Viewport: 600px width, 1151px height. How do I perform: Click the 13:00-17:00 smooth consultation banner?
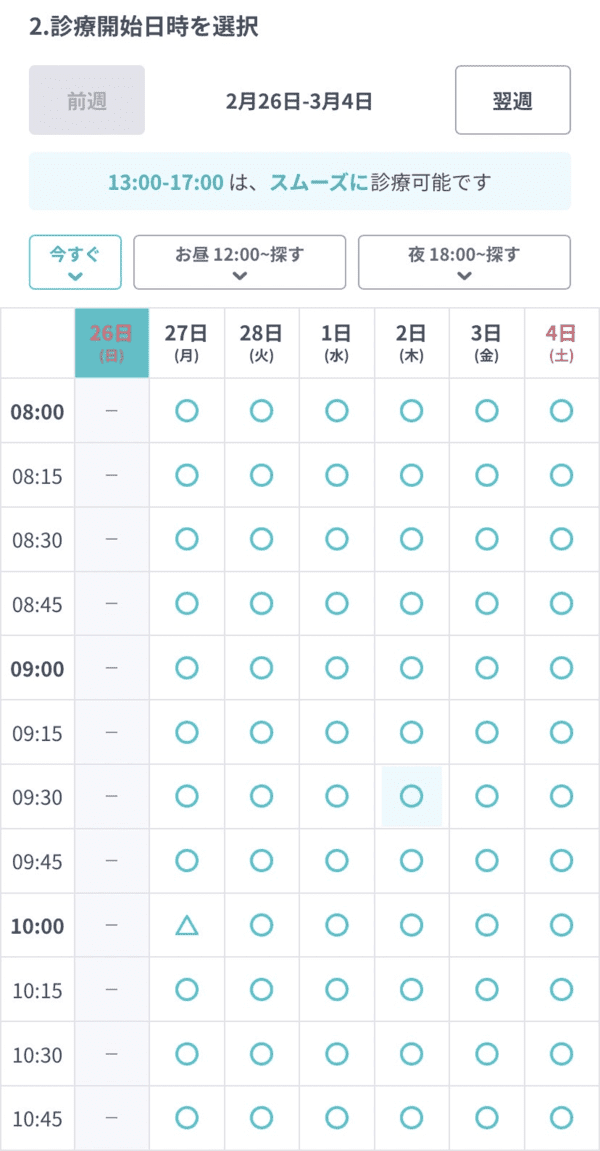pos(300,182)
